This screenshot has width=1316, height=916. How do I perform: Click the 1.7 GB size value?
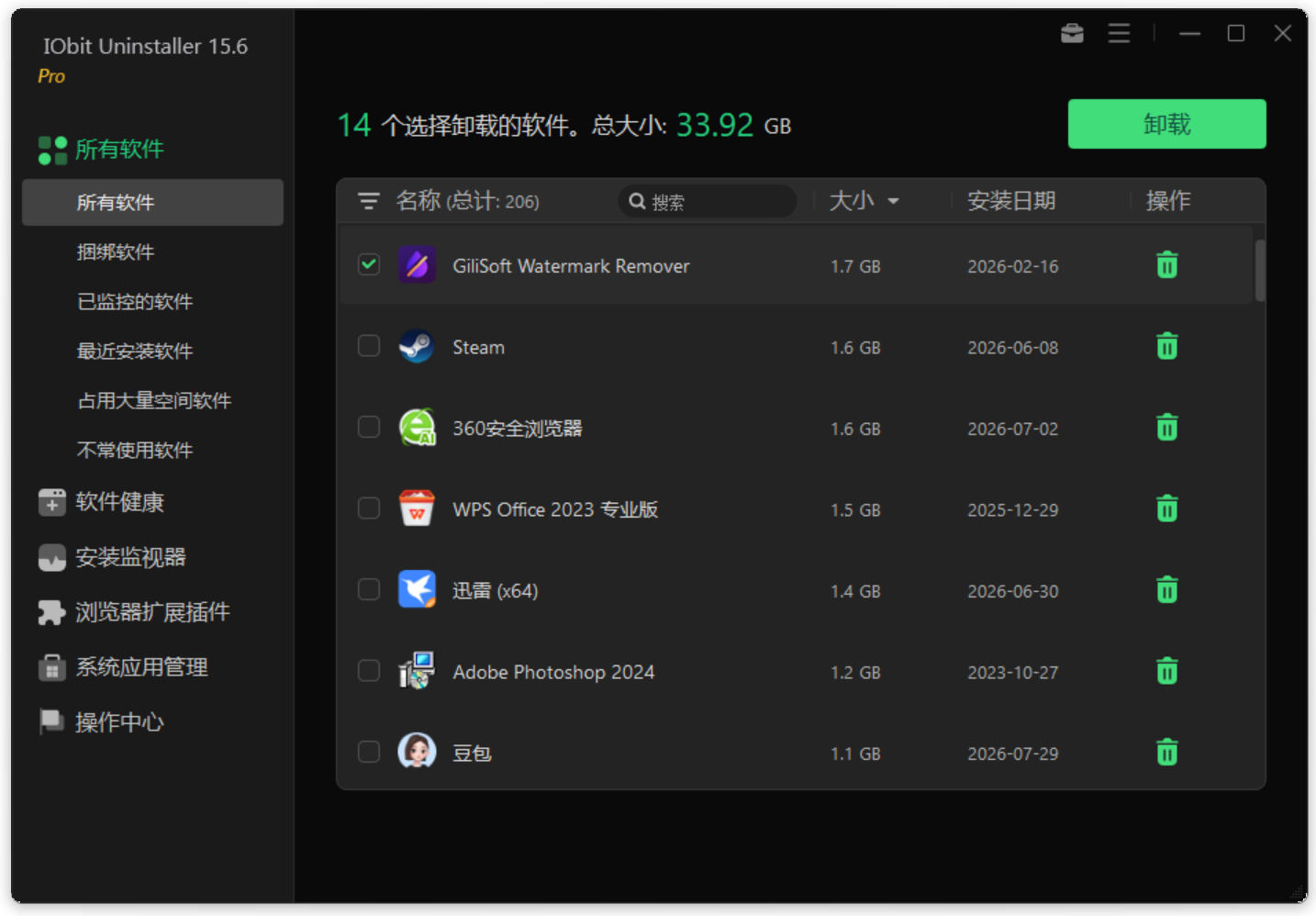[x=855, y=266]
